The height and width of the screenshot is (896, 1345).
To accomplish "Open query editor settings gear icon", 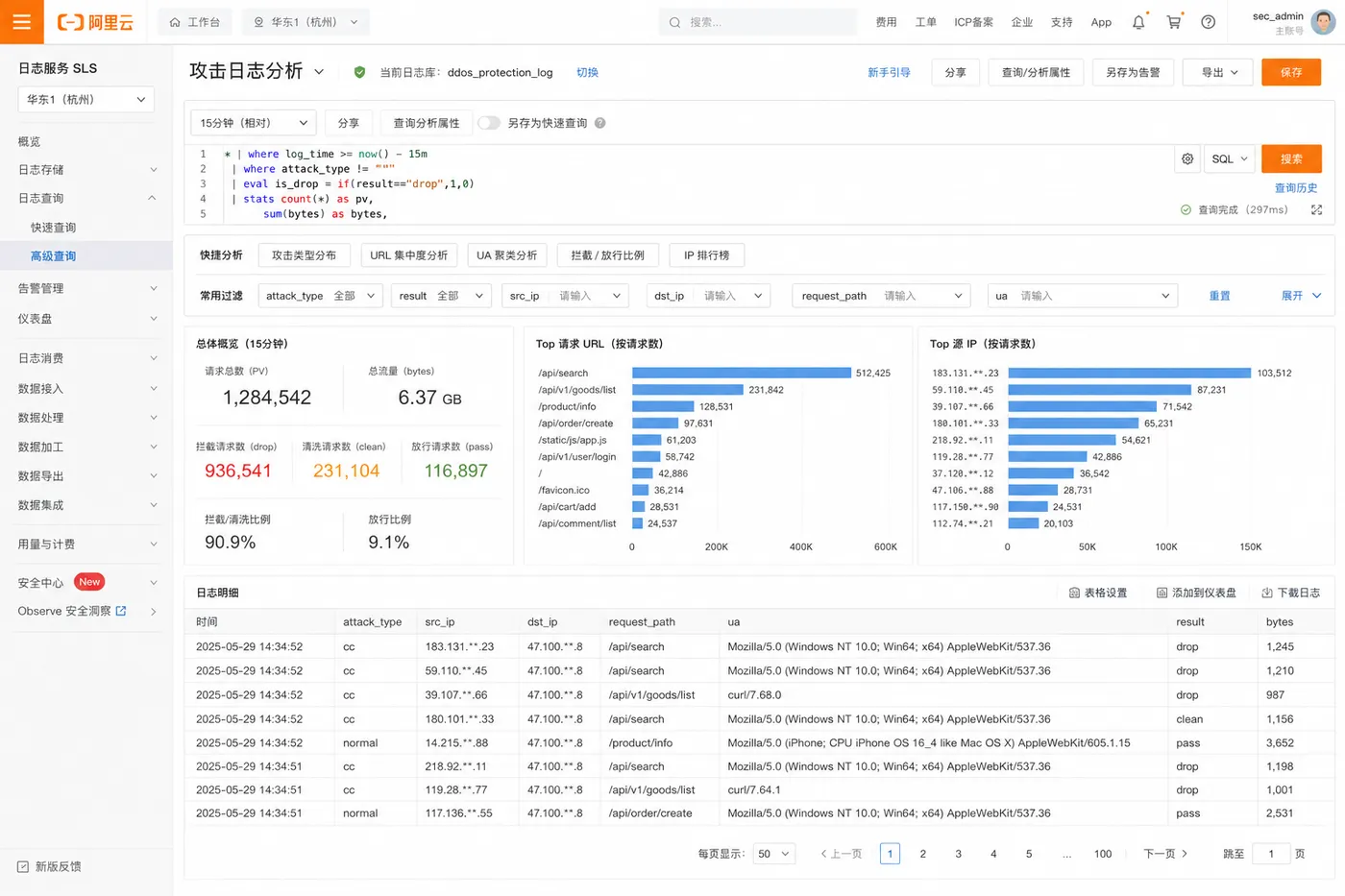I will [1187, 159].
